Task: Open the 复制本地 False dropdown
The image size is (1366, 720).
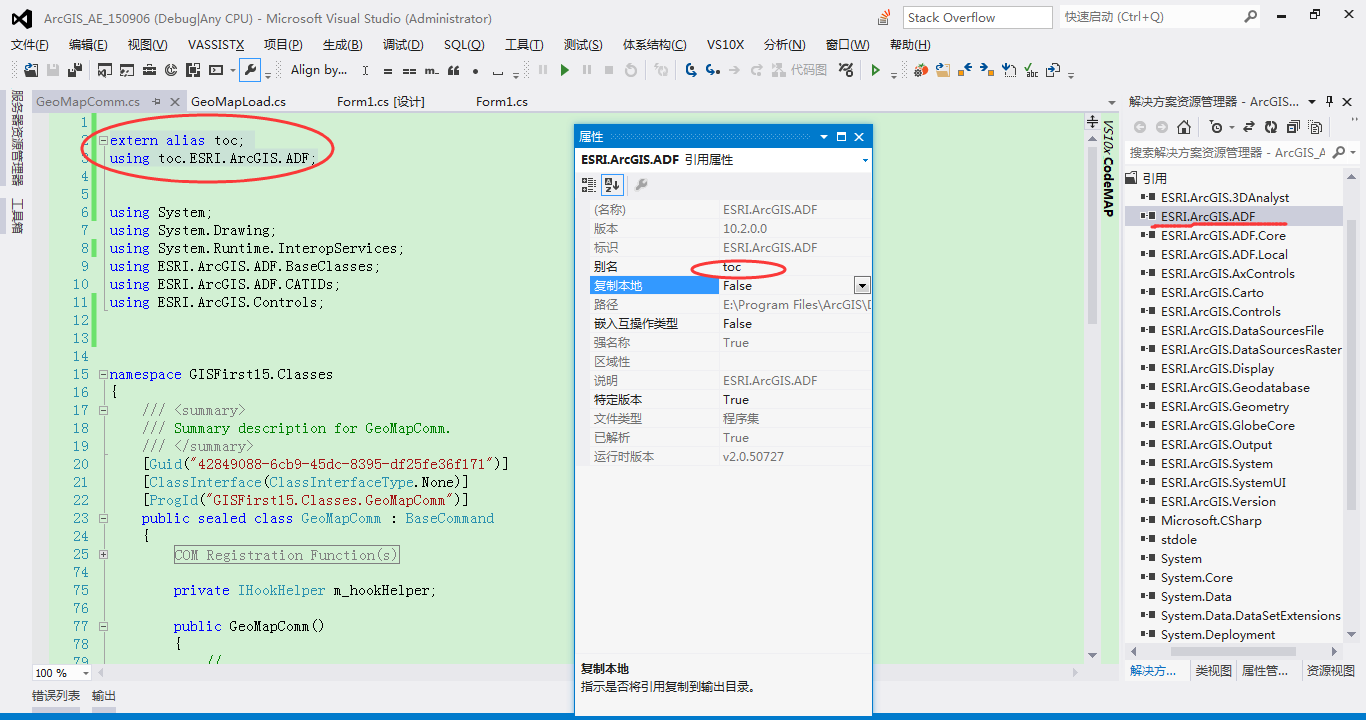Action: pyautogui.click(x=861, y=286)
